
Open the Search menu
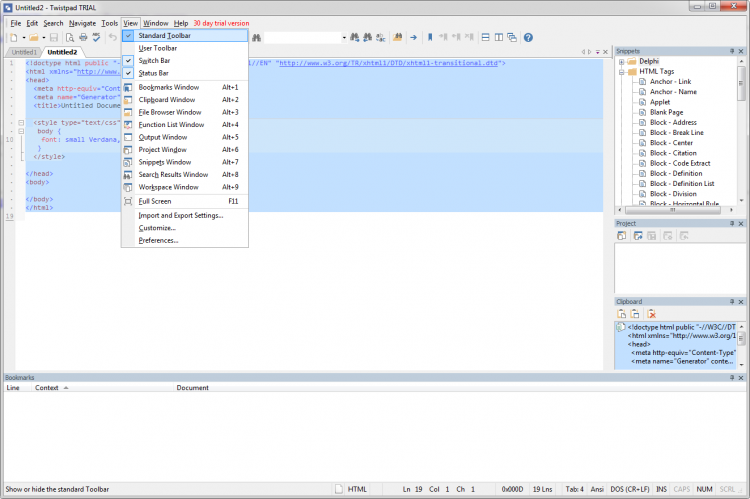pyautogui.click(x=53, y=23)
